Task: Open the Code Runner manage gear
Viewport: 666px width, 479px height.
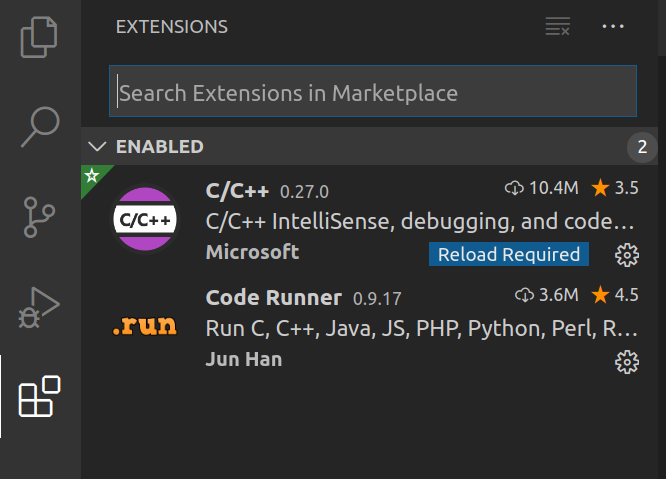Action: coord(627,361)
